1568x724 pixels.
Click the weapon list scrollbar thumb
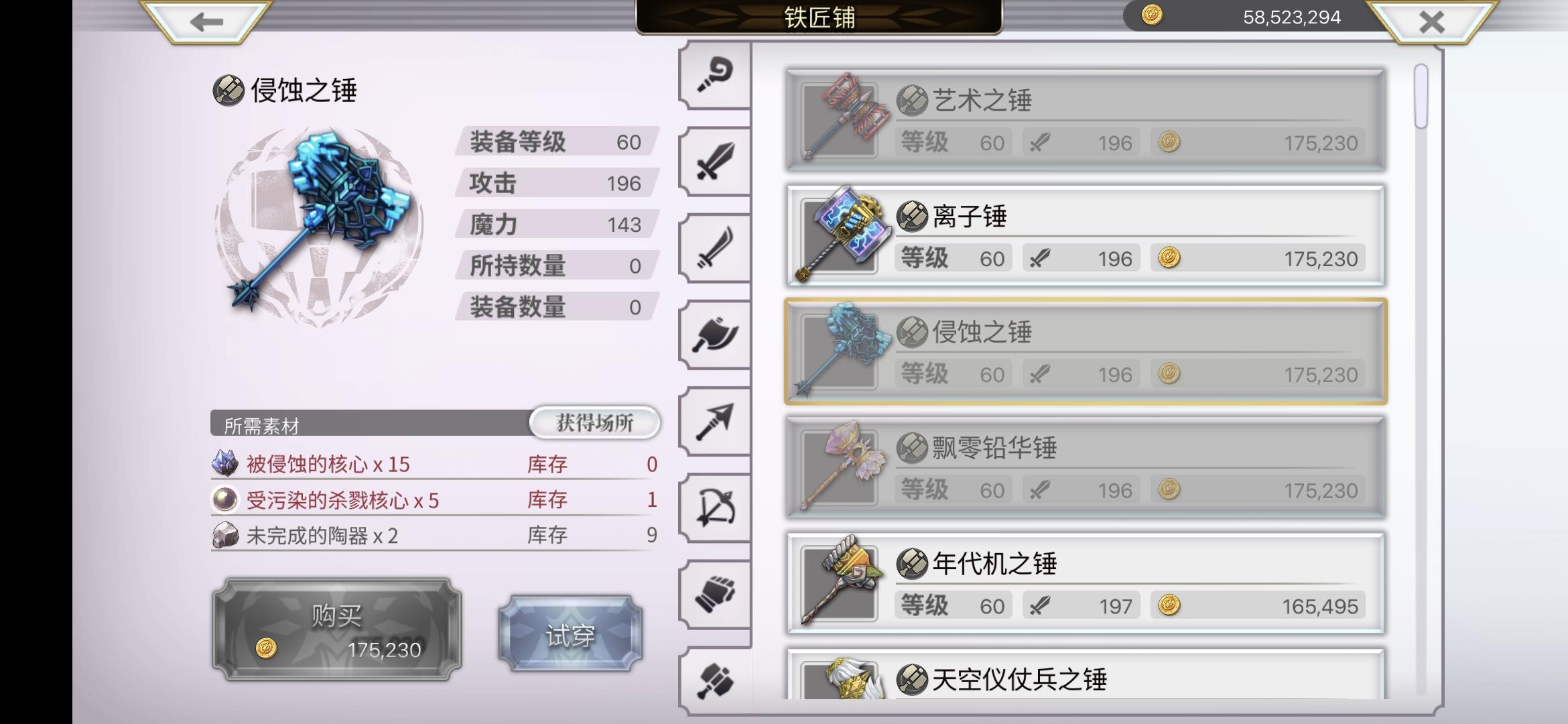point(1421,96)
